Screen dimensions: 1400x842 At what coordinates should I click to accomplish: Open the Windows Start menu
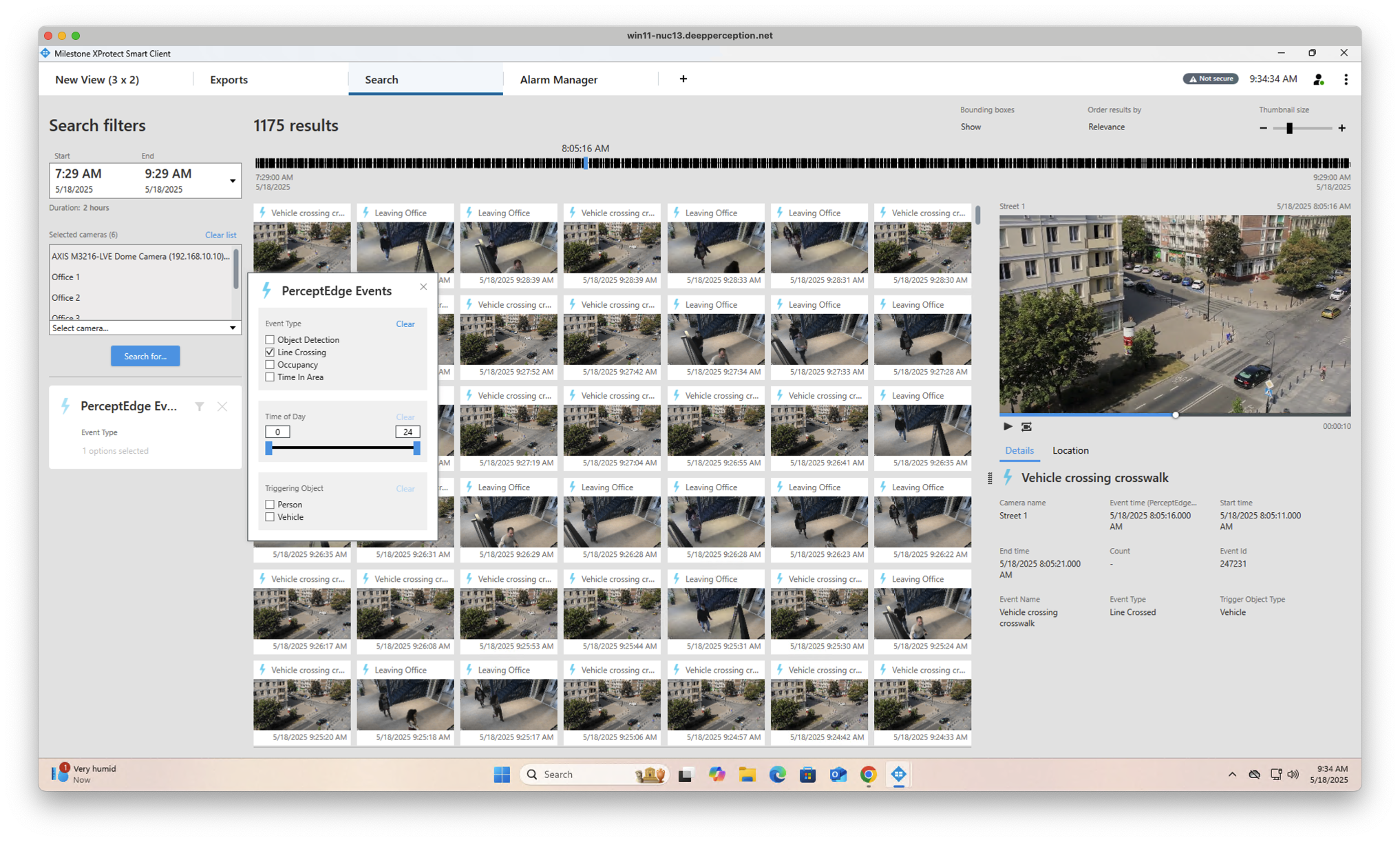click(502, 775)
